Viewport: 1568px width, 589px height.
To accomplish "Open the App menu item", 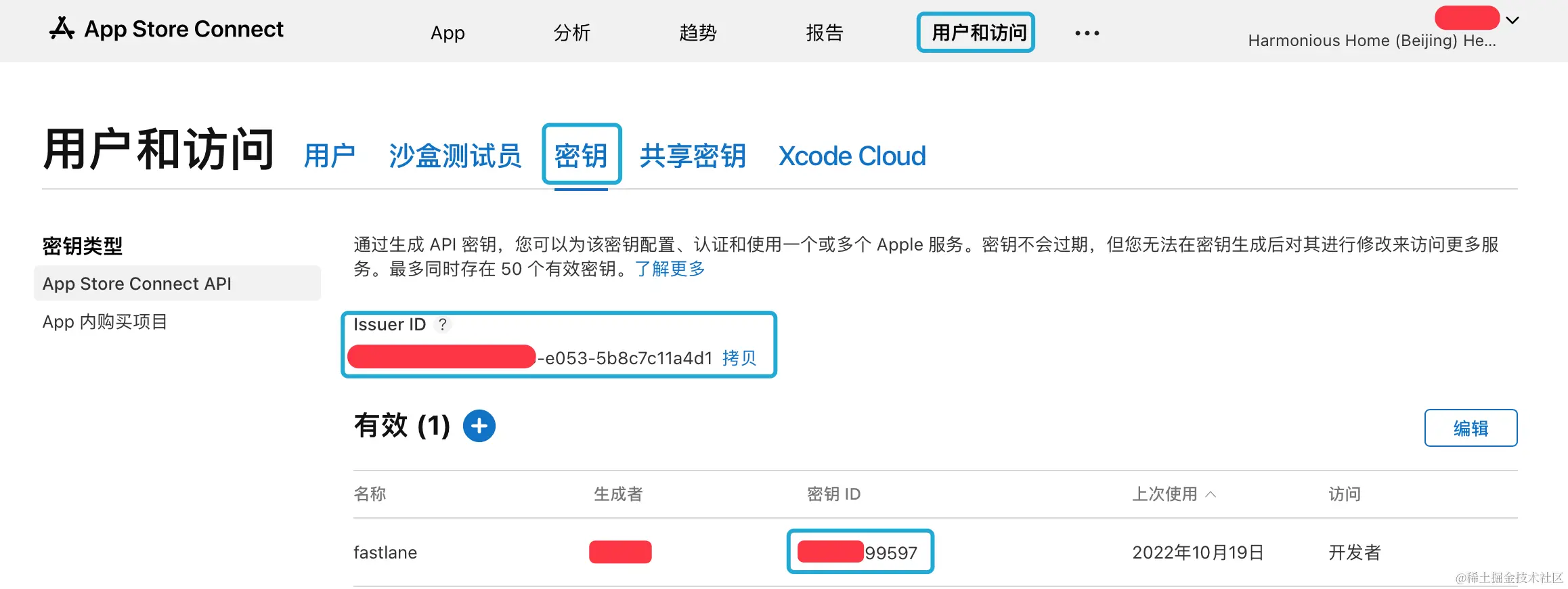I will (448, 32).
